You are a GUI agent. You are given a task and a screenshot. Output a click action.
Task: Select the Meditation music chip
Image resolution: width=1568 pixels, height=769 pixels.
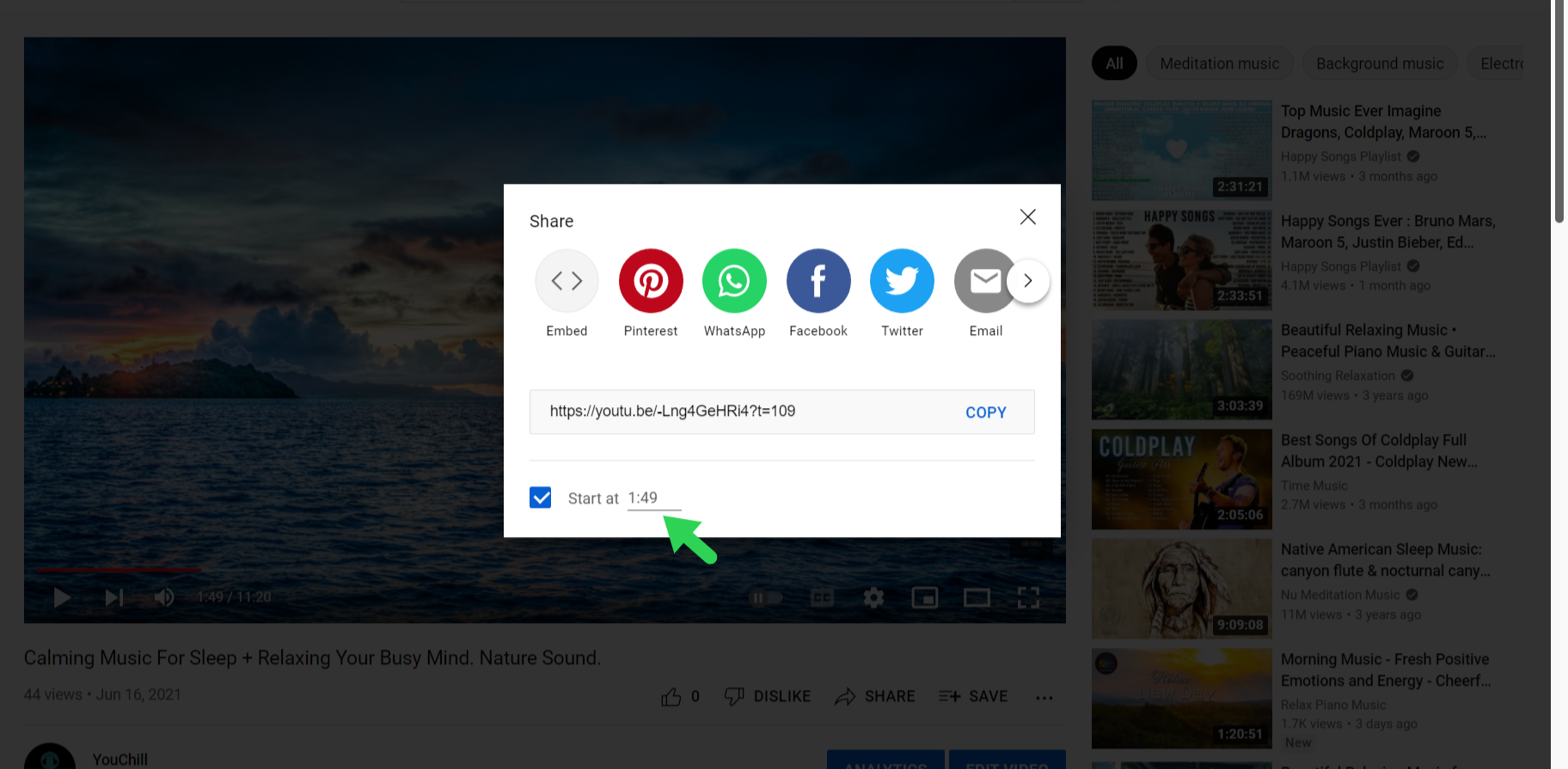1219,64
